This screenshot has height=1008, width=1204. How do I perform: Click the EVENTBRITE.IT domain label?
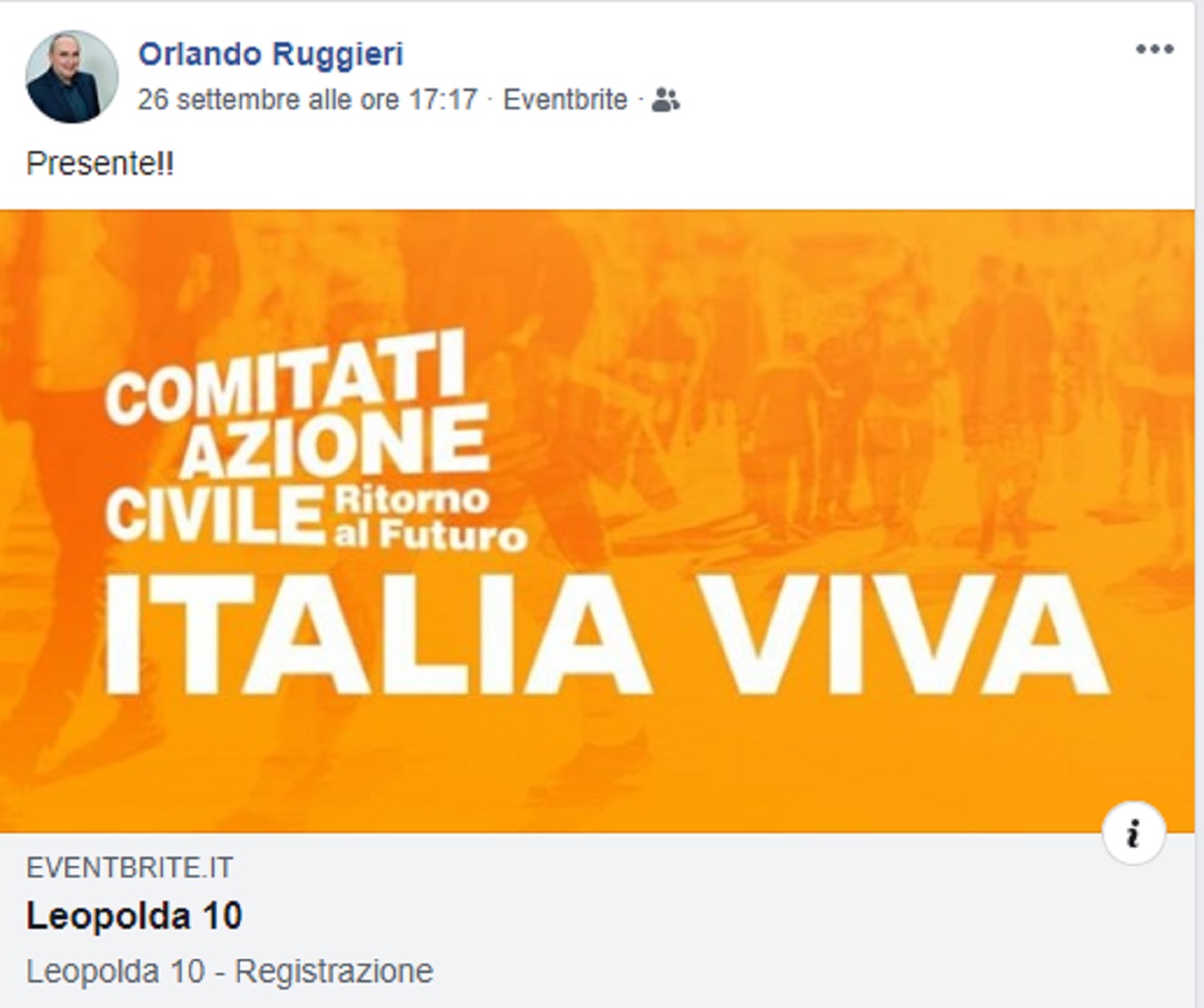[x=130, y=867]
